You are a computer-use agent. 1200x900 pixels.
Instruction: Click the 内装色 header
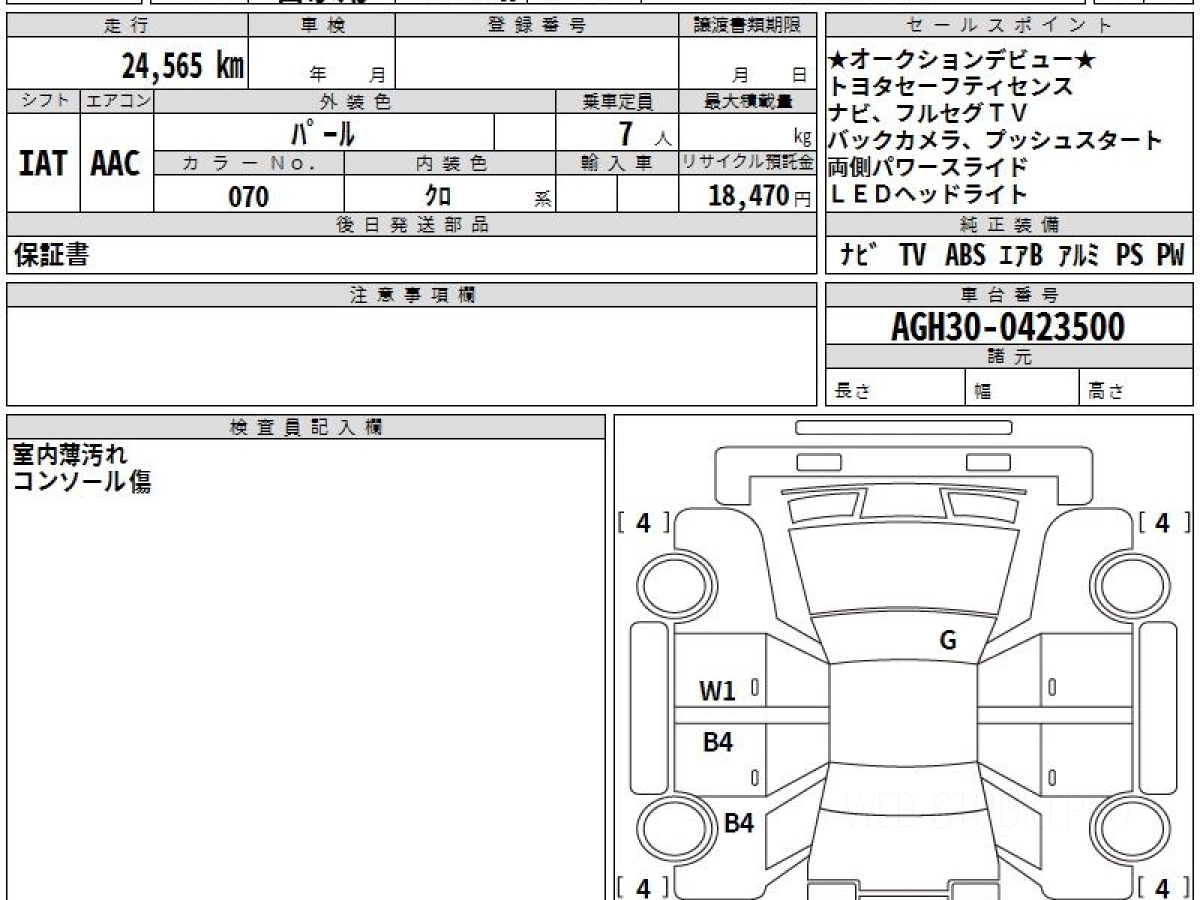pos(450,163)
